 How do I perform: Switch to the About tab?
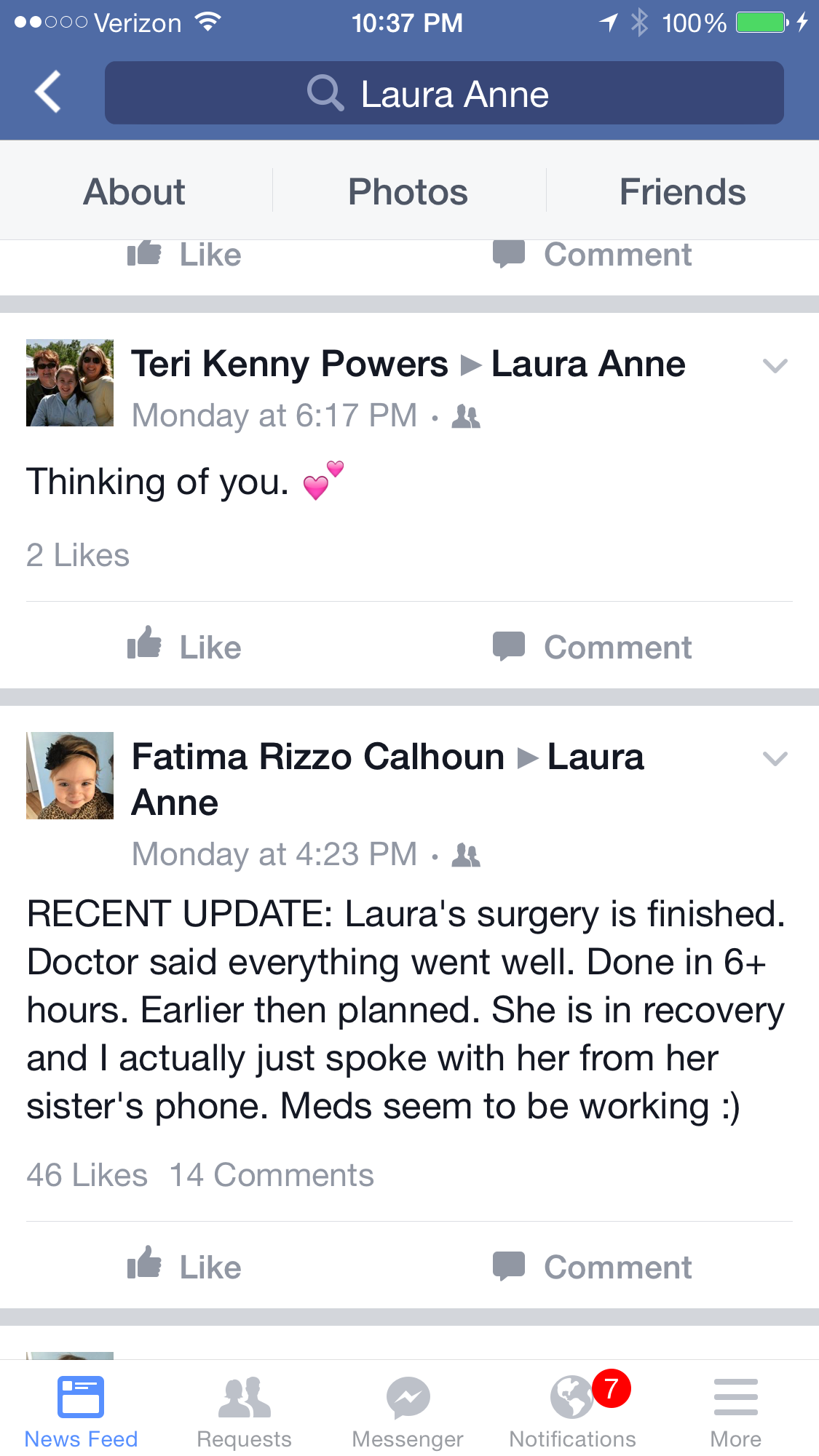pyautogui.click(x=135, y=192)
